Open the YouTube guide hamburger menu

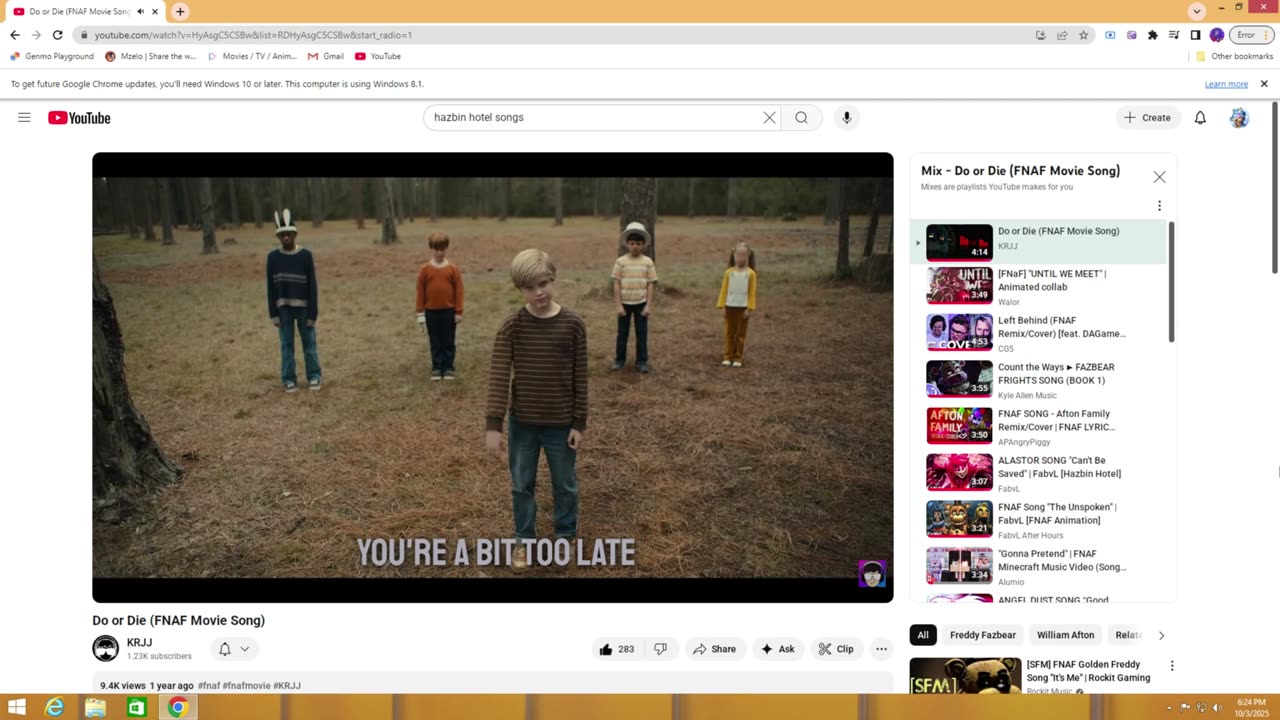tap(24, 118)
